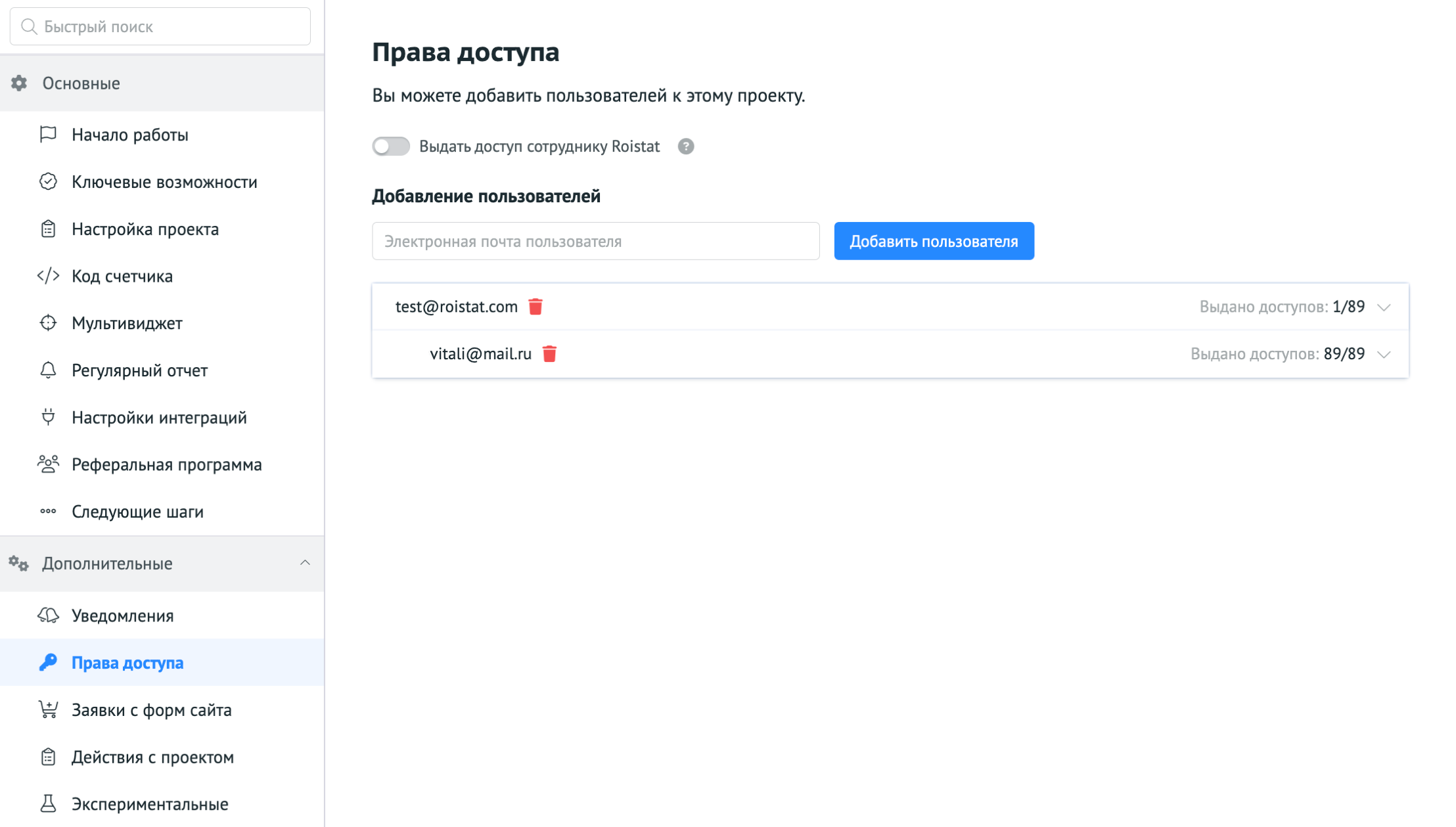Delete user test@roistat.com with trash icon

[535, 307]
